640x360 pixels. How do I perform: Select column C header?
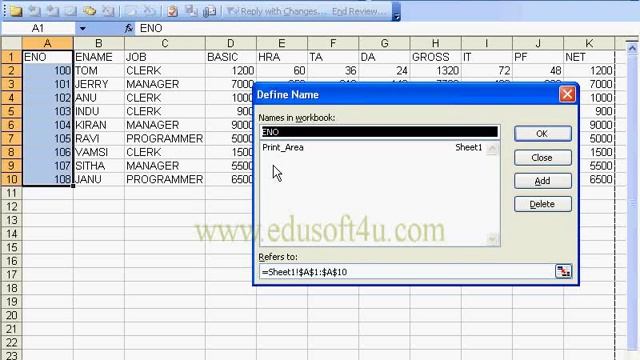point(165,43)
